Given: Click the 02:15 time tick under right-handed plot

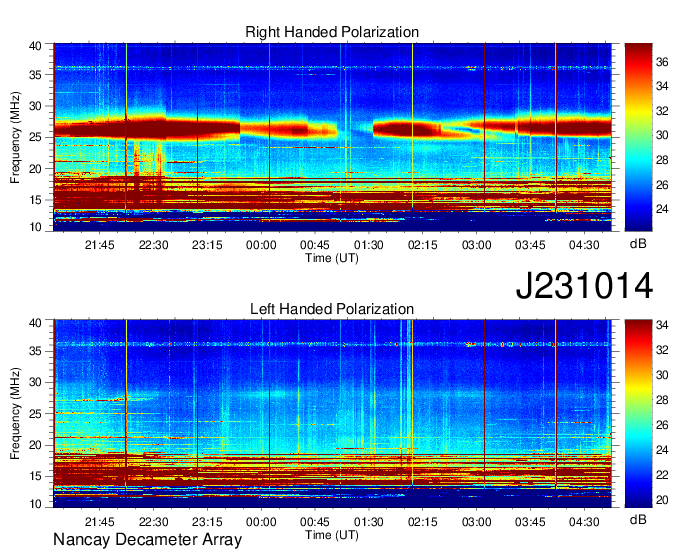Looking at the screenshot, I should point(422,245).
